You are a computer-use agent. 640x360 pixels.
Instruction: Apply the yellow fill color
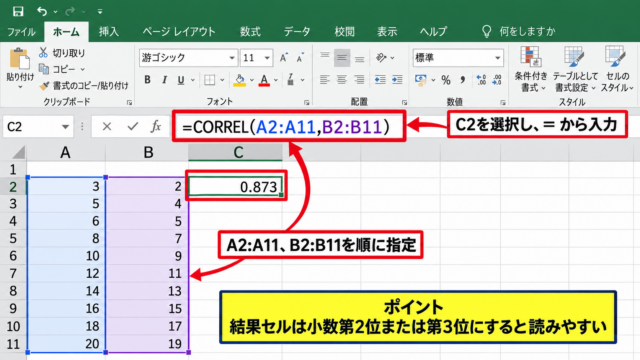240,80
